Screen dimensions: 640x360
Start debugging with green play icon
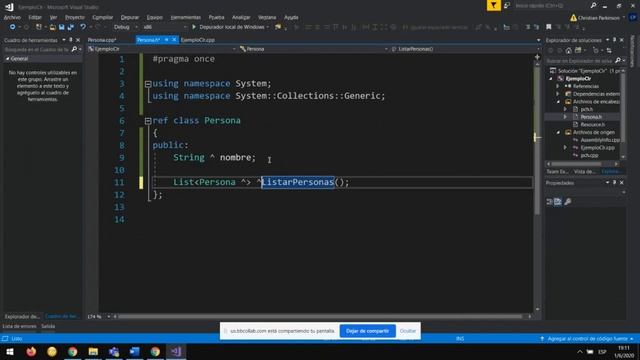(x=194, y=27)
